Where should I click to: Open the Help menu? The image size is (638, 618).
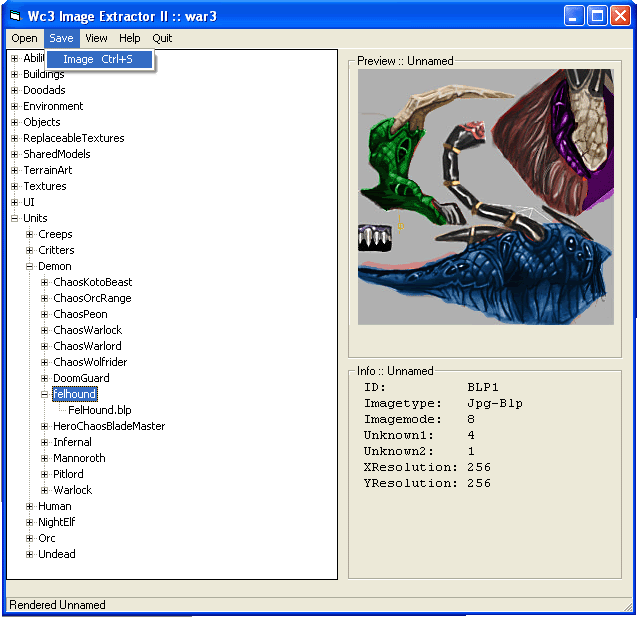point(129,38)
